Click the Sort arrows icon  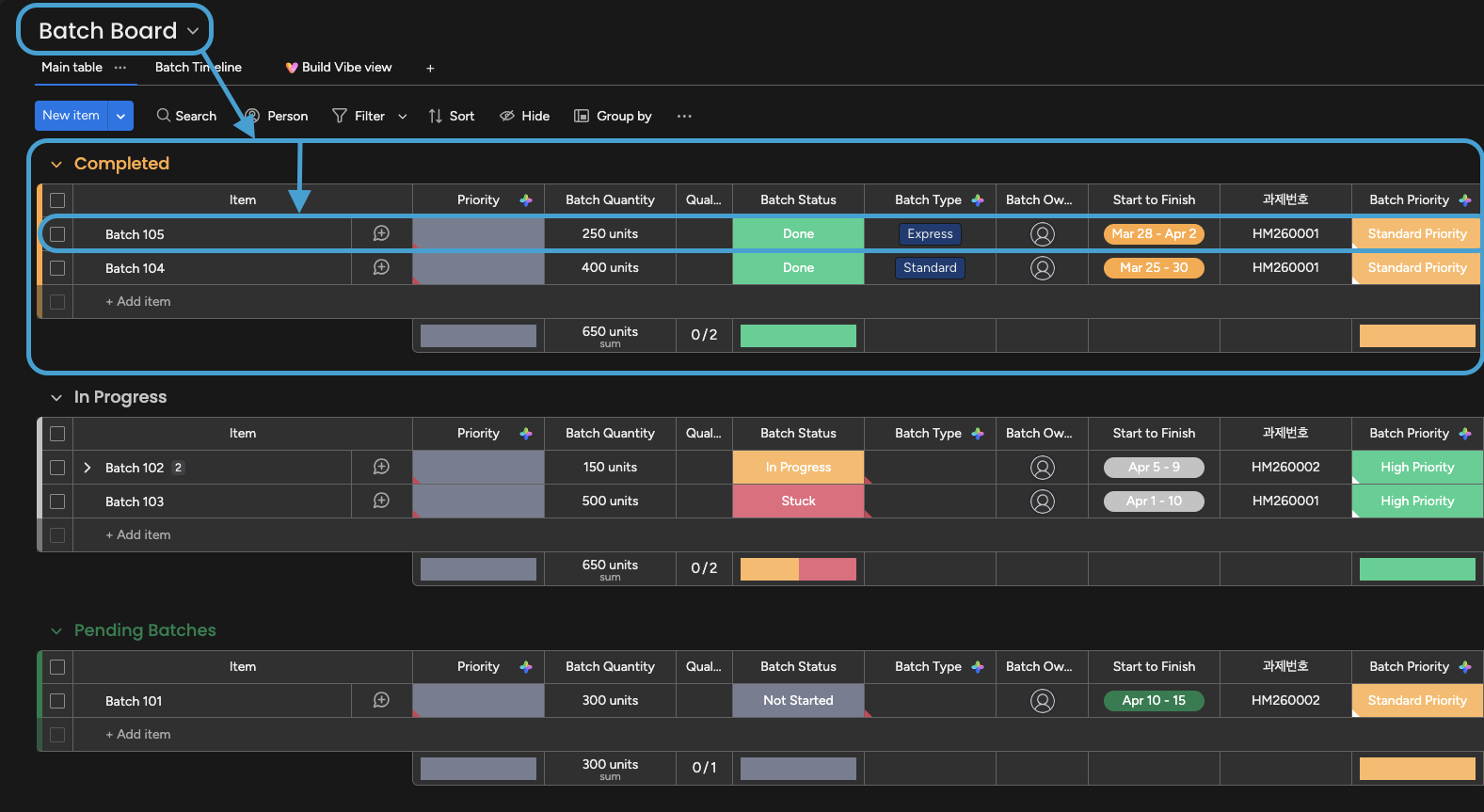(435, 116)
